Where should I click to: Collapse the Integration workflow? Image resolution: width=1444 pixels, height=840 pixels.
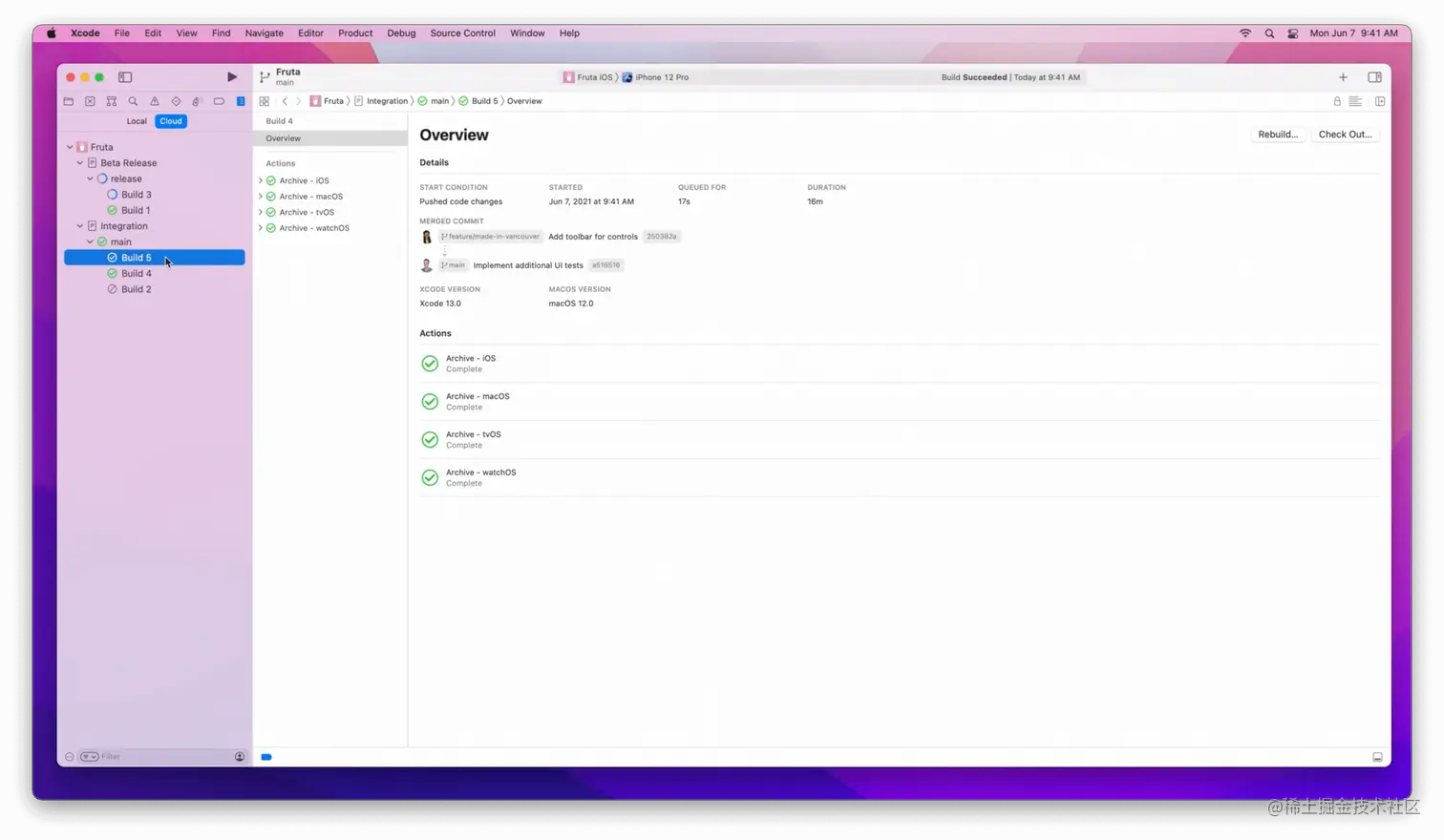[80, 226]
